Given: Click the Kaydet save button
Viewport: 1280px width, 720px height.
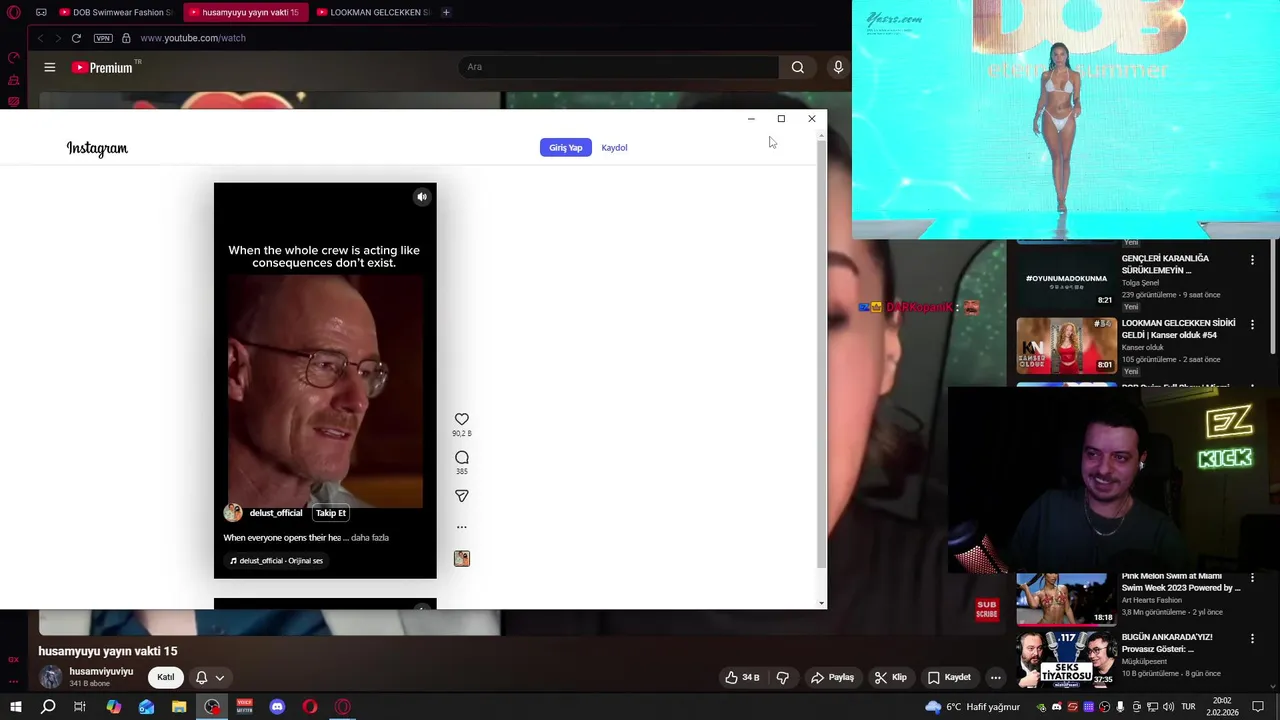Looking at the screenshot, I should [949, 677].
